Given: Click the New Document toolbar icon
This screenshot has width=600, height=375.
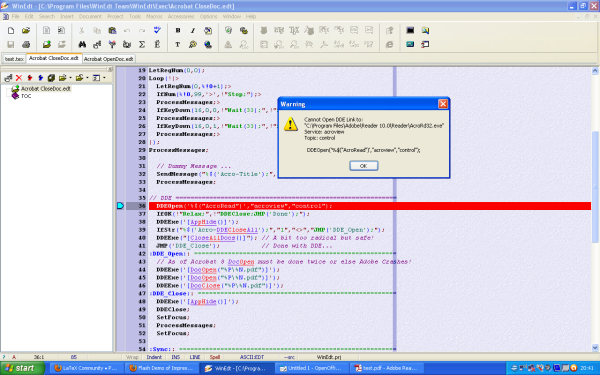Looking at the screenshot, I should (x=11, y=30).
